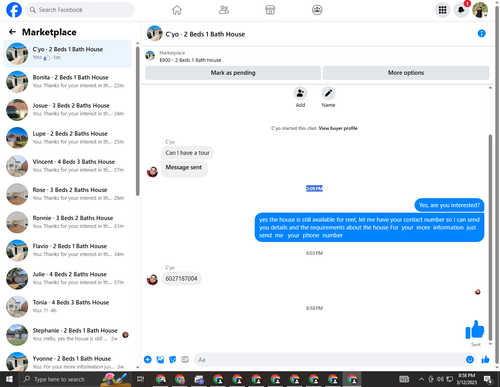Add people to the chat
This screenshot has width=500, height=387.
[x=300, y=94]
